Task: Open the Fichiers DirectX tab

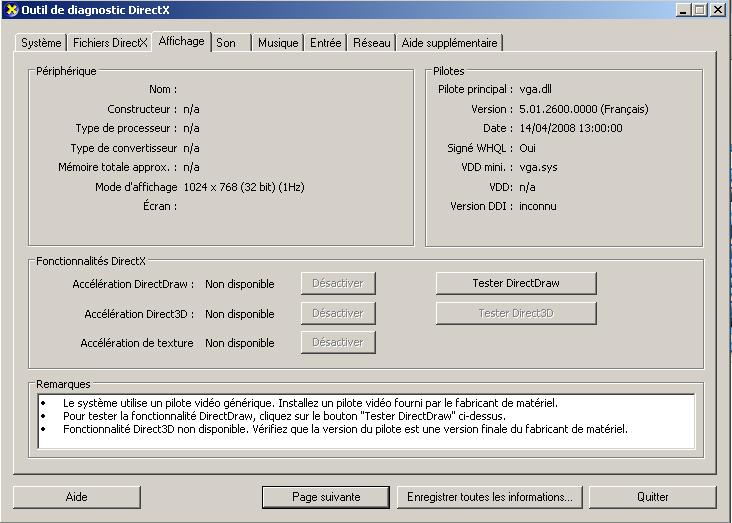Action: [110, 43]
